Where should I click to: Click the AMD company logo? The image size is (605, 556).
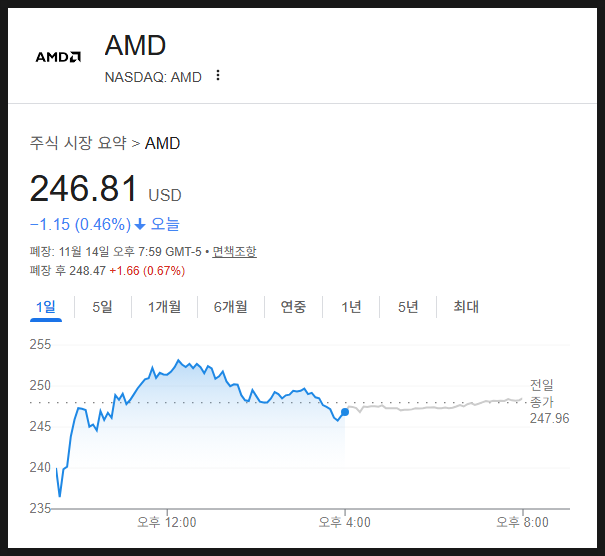point(58,57)
